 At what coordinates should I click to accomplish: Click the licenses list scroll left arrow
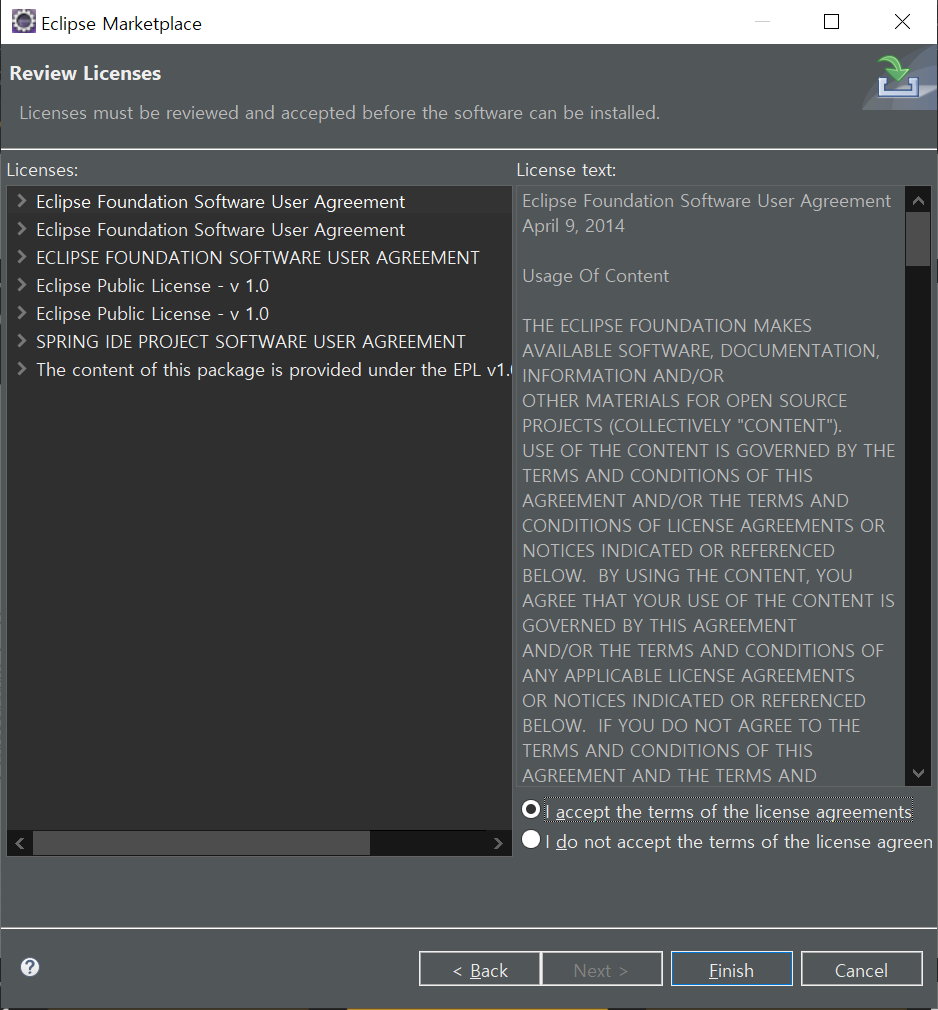click(20, 843)
